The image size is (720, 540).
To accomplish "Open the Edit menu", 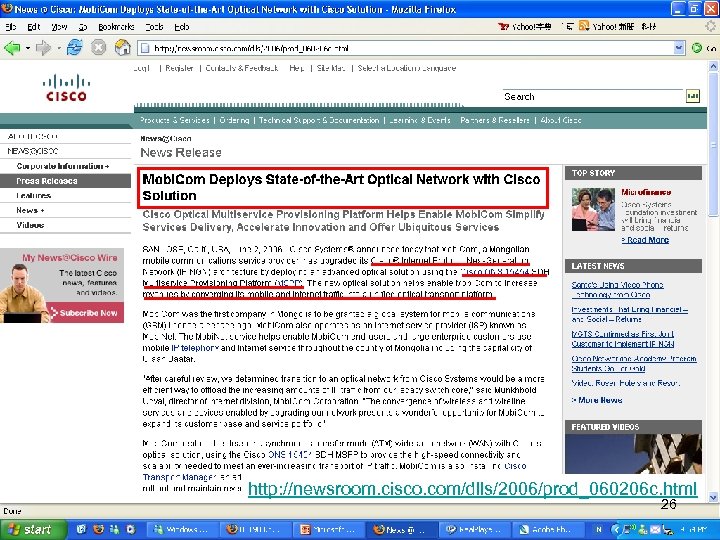I will click(34, 27).
